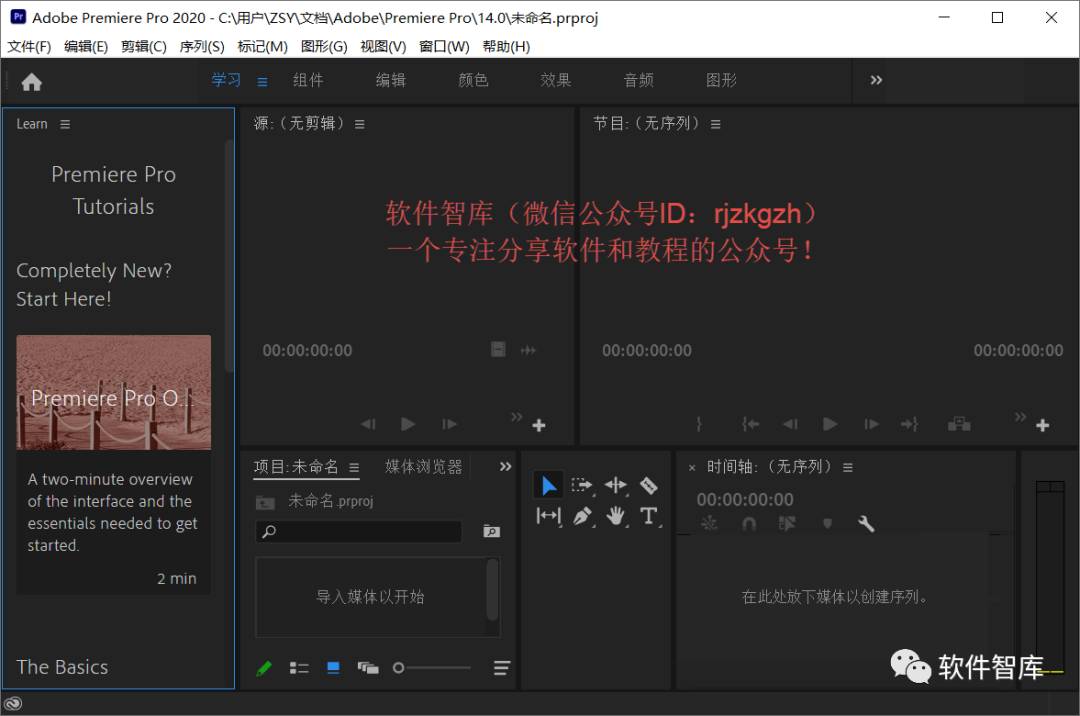This screenshot has height=716, width=1080.
Task: Step forward one frame in Source monitor
Action: pyautogui.click(x=449, y=424)
